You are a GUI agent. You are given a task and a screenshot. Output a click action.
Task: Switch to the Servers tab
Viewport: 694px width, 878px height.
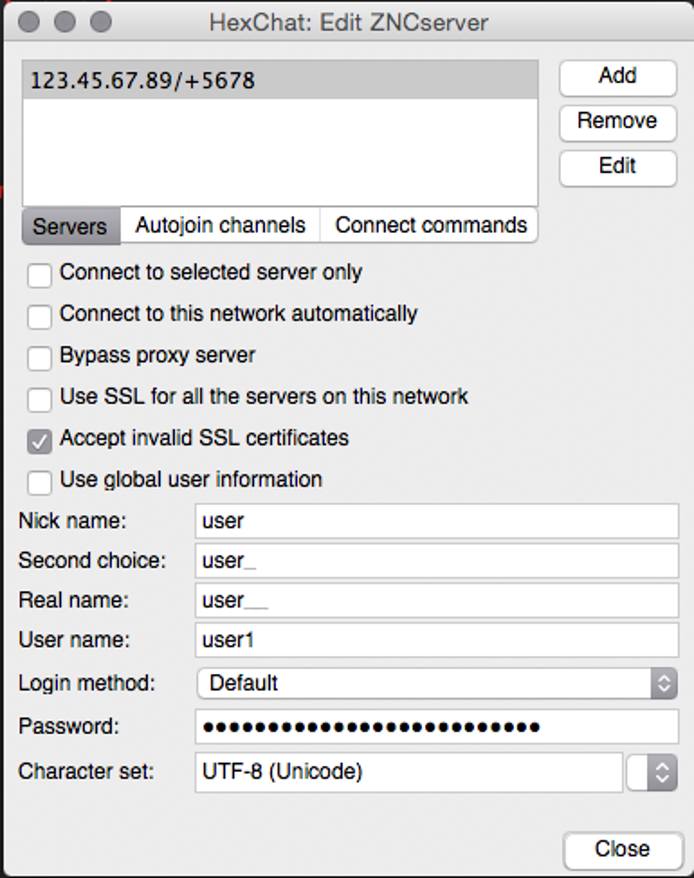pyautogui.click(x=70, y=226)
